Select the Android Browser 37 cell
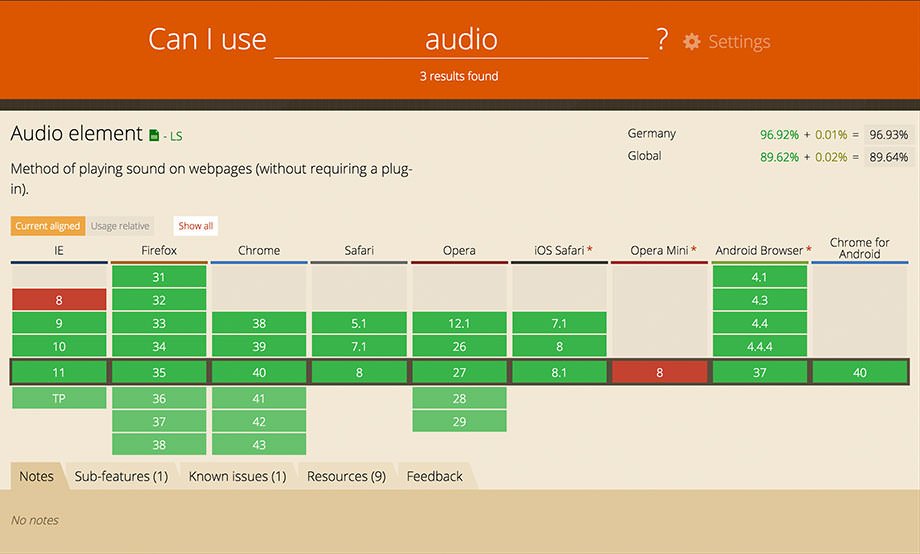The width and height of the screenshot is (920, 554). click(x=759, y=372)
